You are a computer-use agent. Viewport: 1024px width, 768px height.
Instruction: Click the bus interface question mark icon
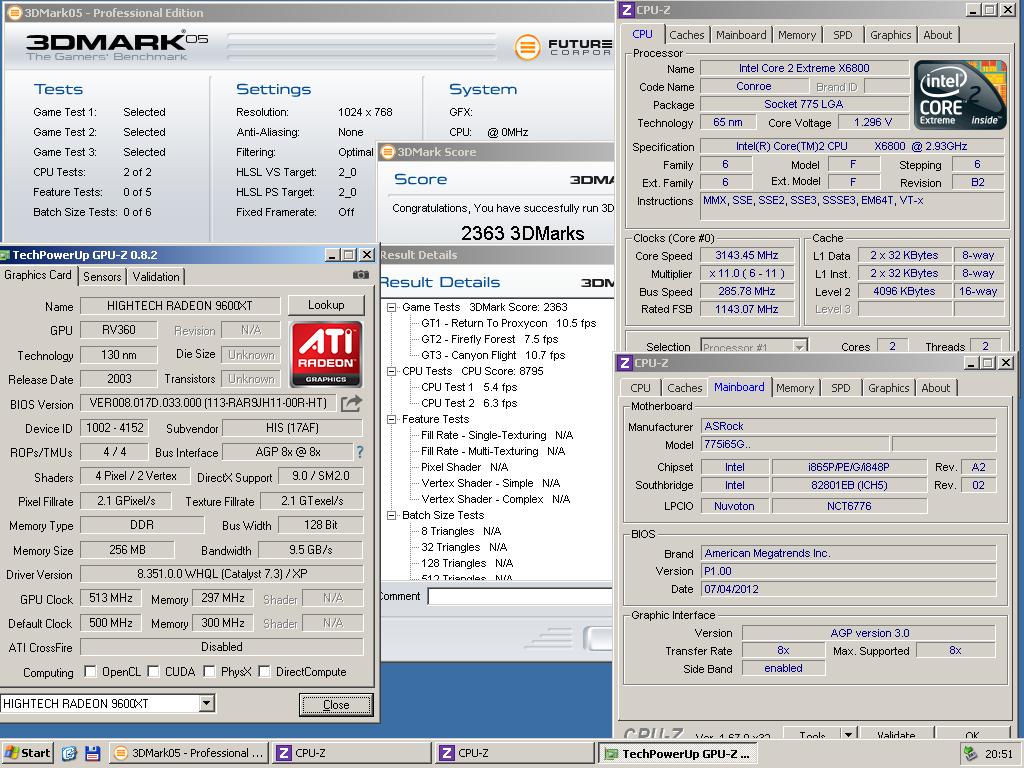click(359, 451)
